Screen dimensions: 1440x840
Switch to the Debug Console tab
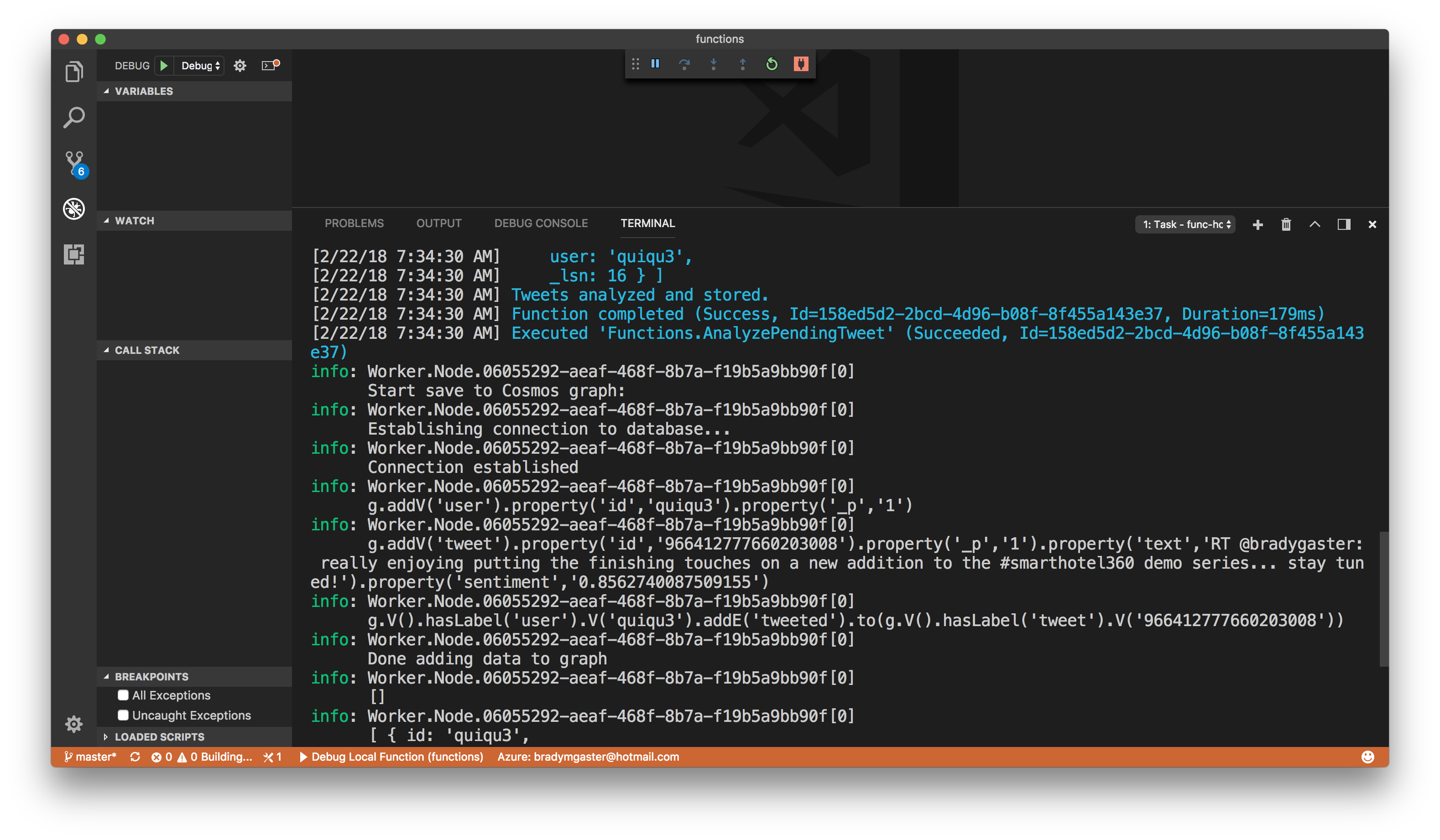(541, 223)
